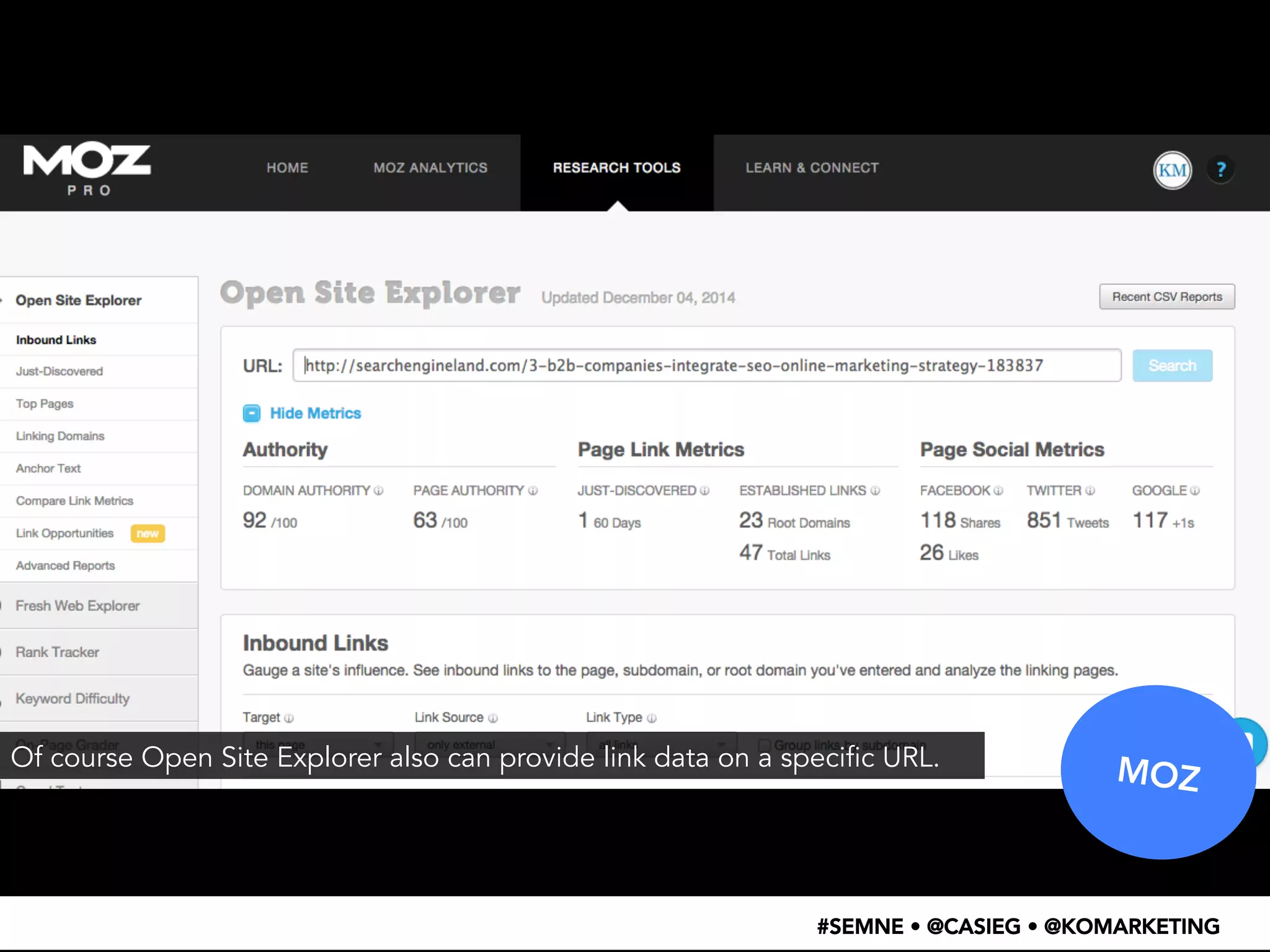Screen dimensions: 1270x952
Task: Click the 117 +1s value
Action: [x=1163, y=521]
